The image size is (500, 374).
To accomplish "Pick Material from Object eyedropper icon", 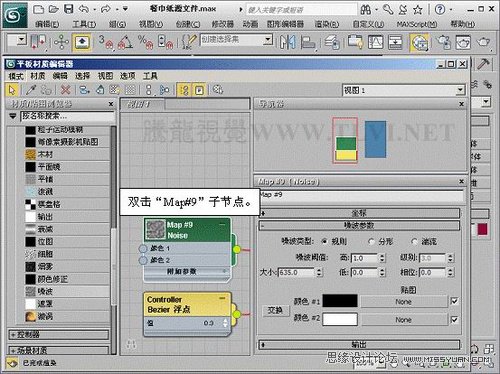I will (x=31, y=90).
